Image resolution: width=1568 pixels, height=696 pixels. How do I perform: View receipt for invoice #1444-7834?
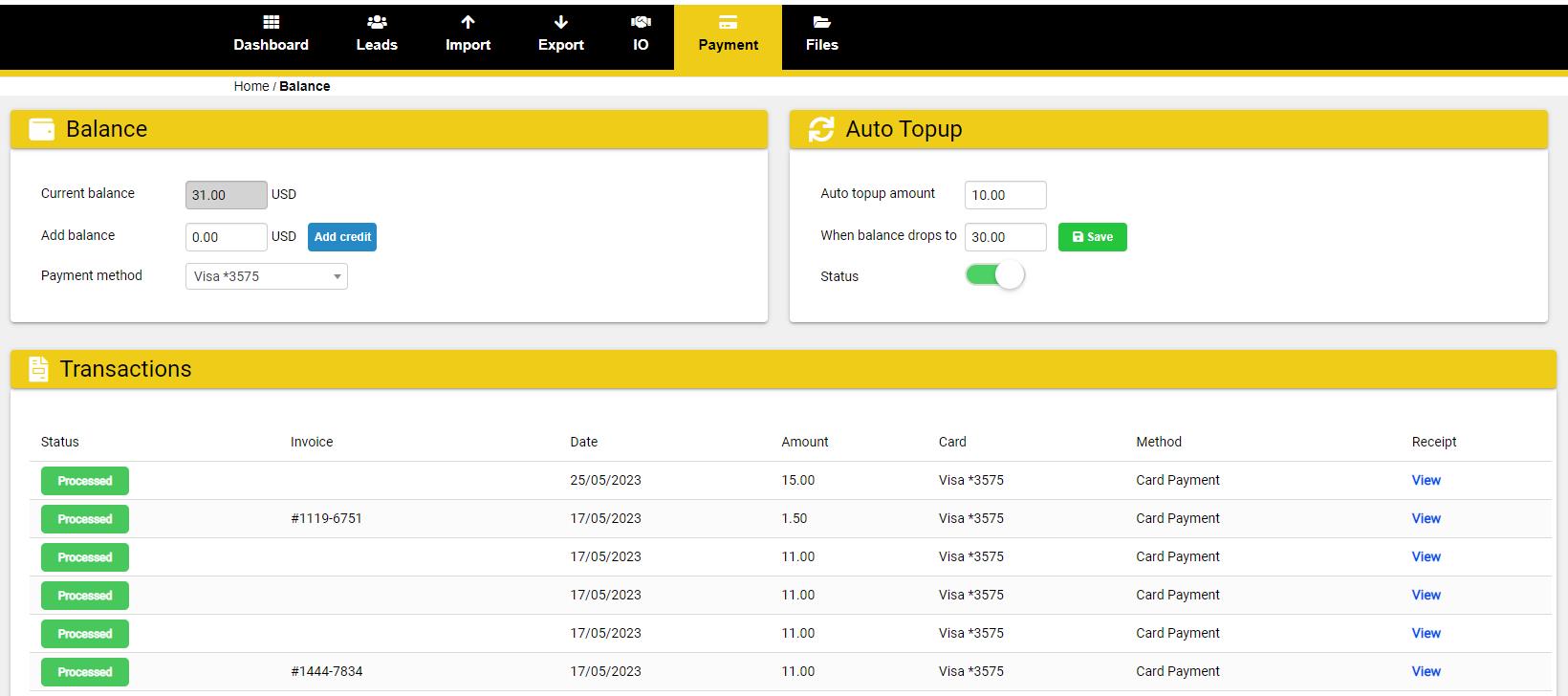tap(1426, 671)
